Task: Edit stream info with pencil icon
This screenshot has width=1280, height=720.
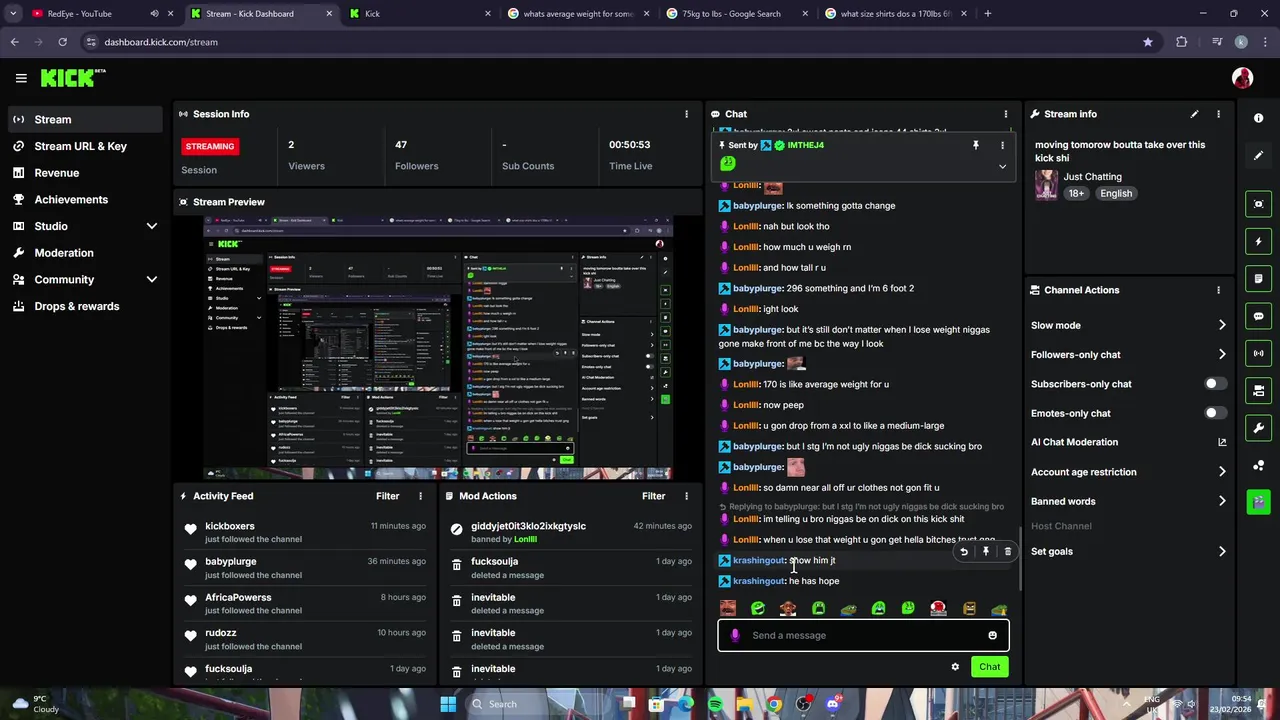Action: click(x=1194, y=114)
